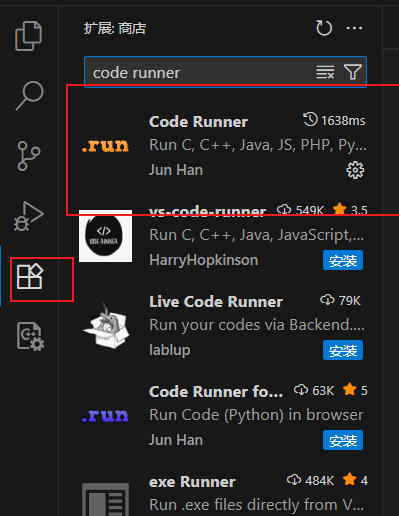The width and height of the screenshot is (399, 516).
Task: Click exe Runner 484K download count
Action: click(x=310, y=480)
